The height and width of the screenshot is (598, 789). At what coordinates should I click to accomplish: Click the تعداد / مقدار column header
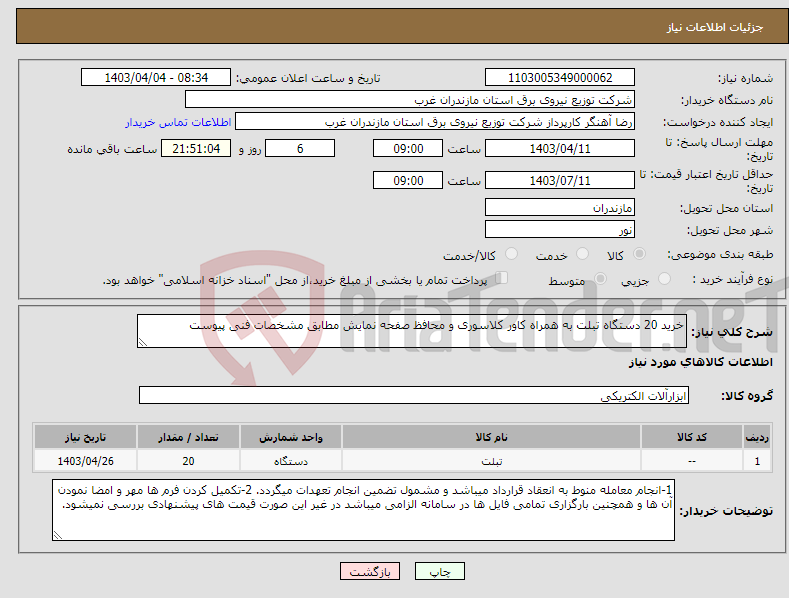[x=188, y=437]
